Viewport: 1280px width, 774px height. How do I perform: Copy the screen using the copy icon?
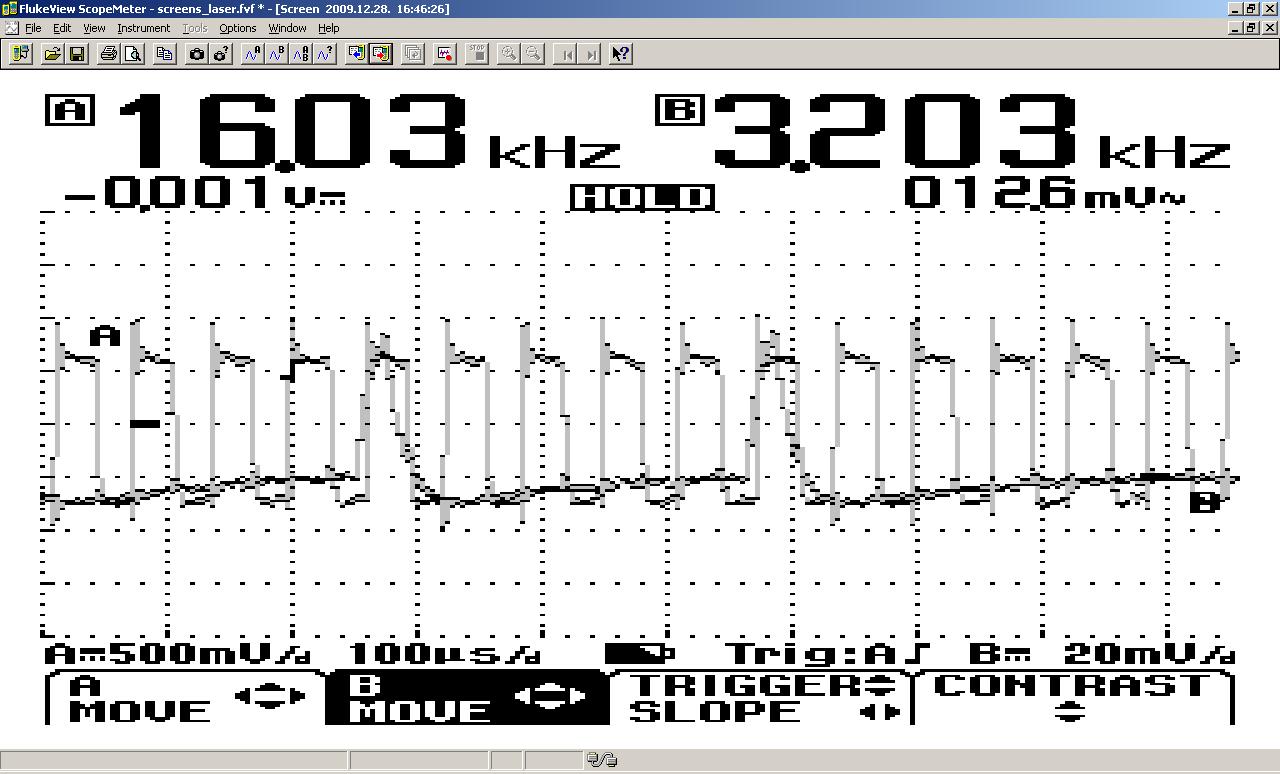pyautogui.click(x=165, y=54)
